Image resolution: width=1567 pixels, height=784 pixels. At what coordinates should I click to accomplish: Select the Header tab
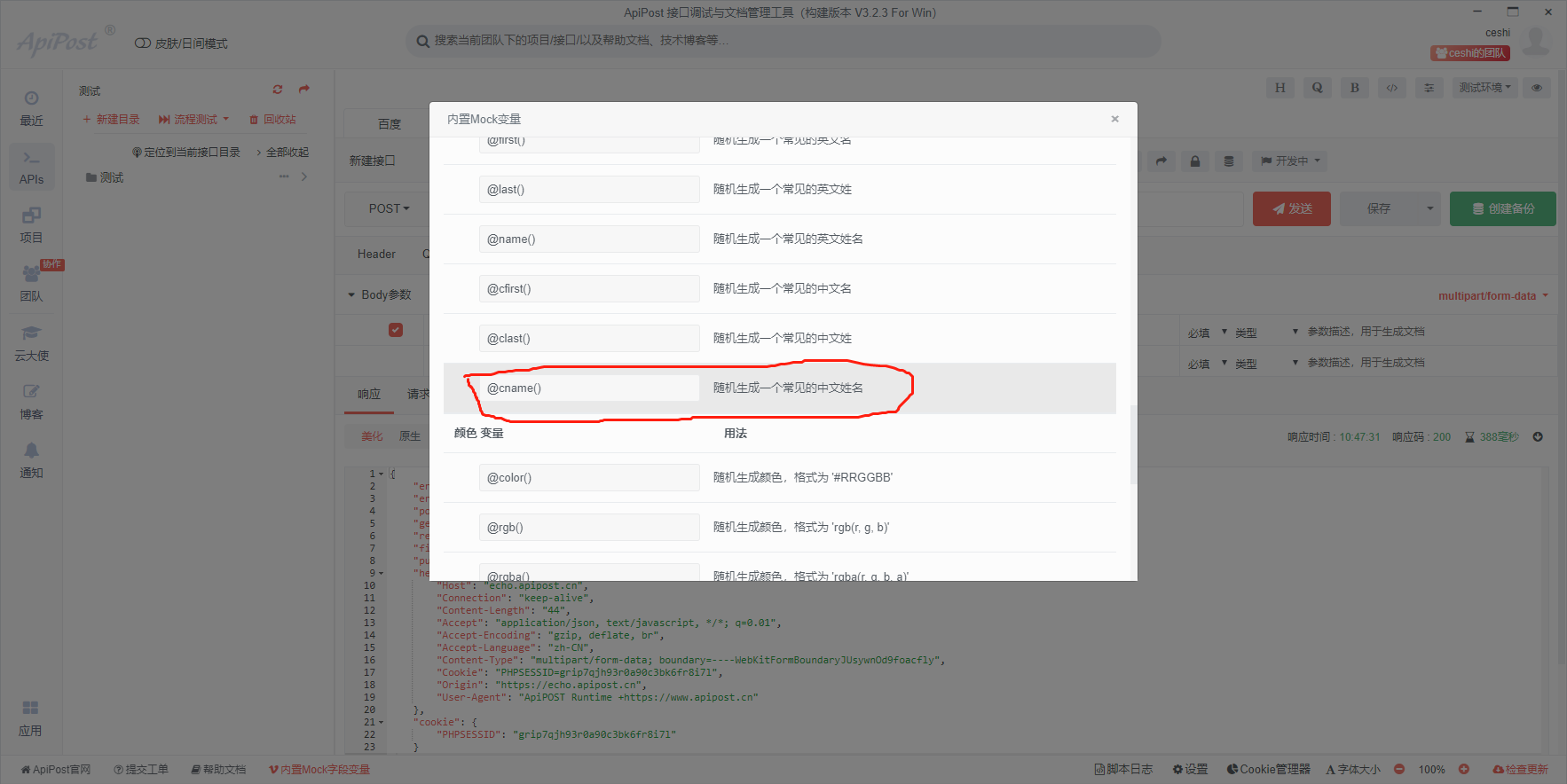[x=376, y=255]
